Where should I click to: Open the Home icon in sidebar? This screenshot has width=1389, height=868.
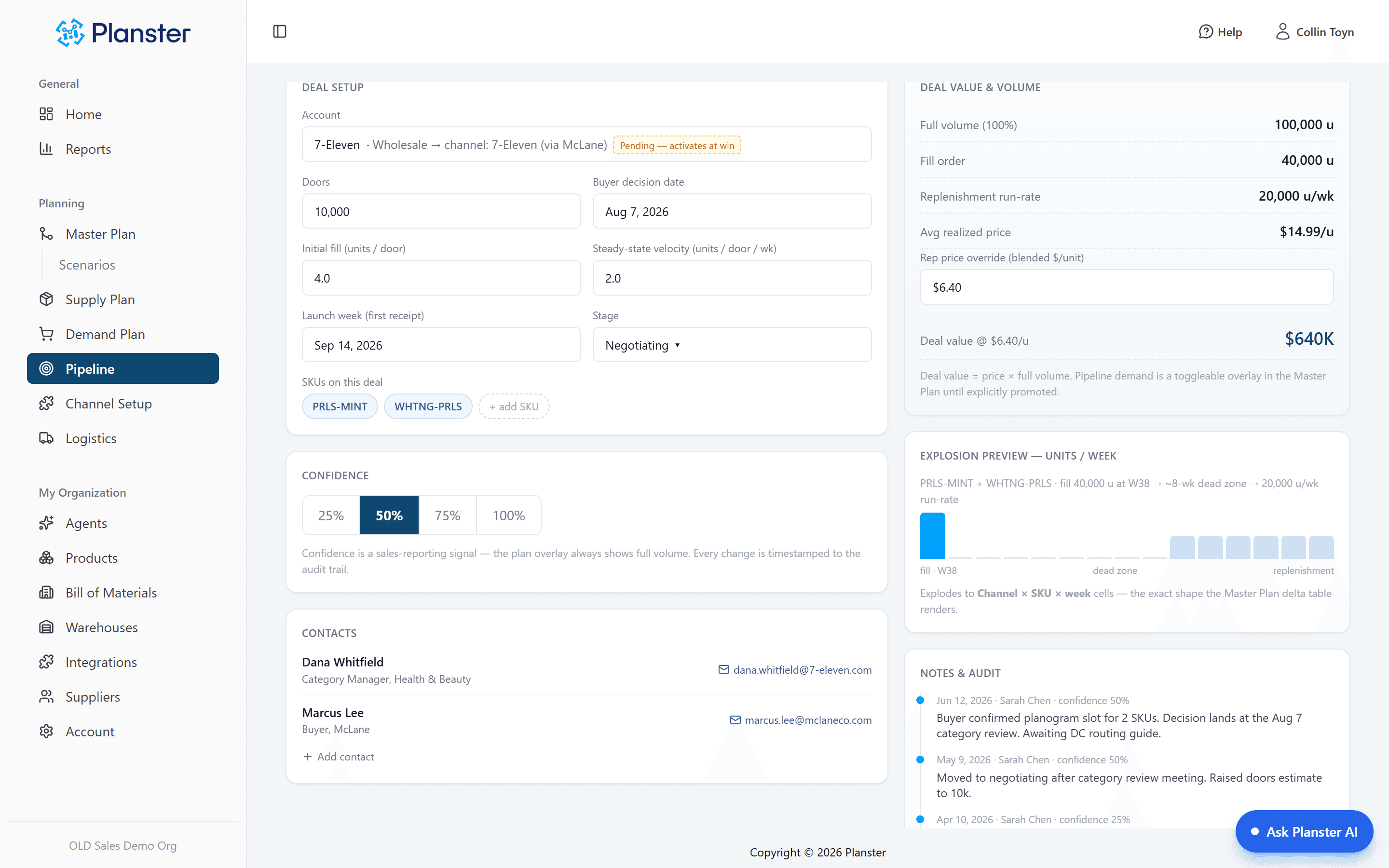(x=46, y=114)
